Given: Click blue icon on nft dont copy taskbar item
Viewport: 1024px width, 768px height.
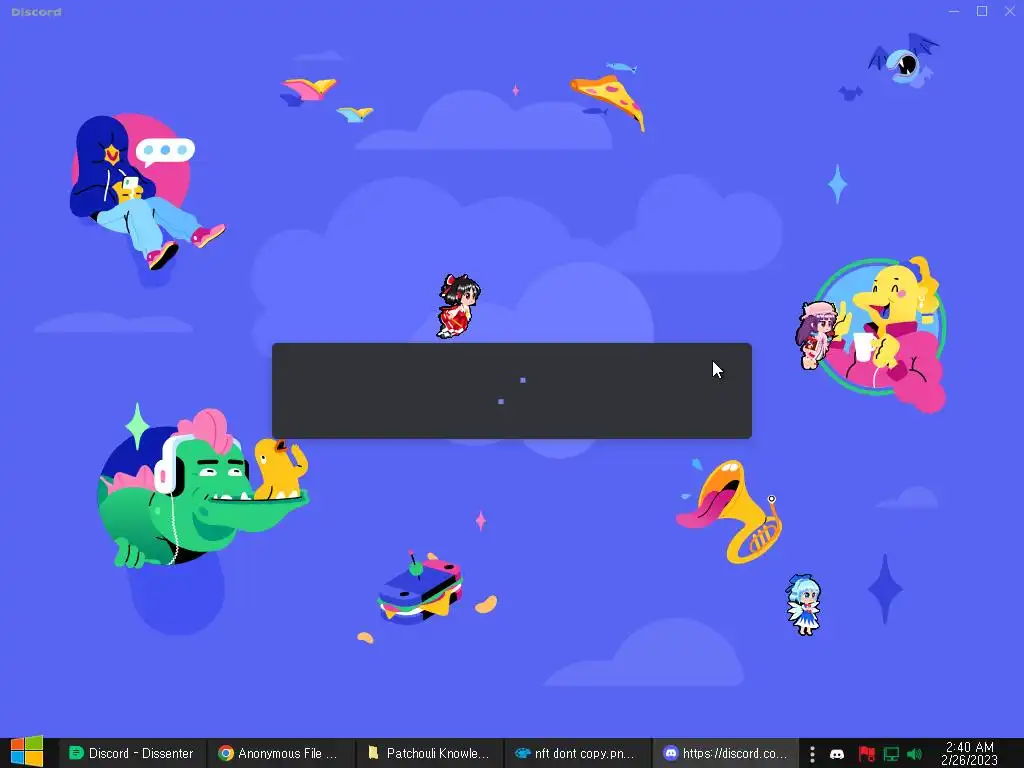Looking at the screenshot, I should click(x=522, y=753).
